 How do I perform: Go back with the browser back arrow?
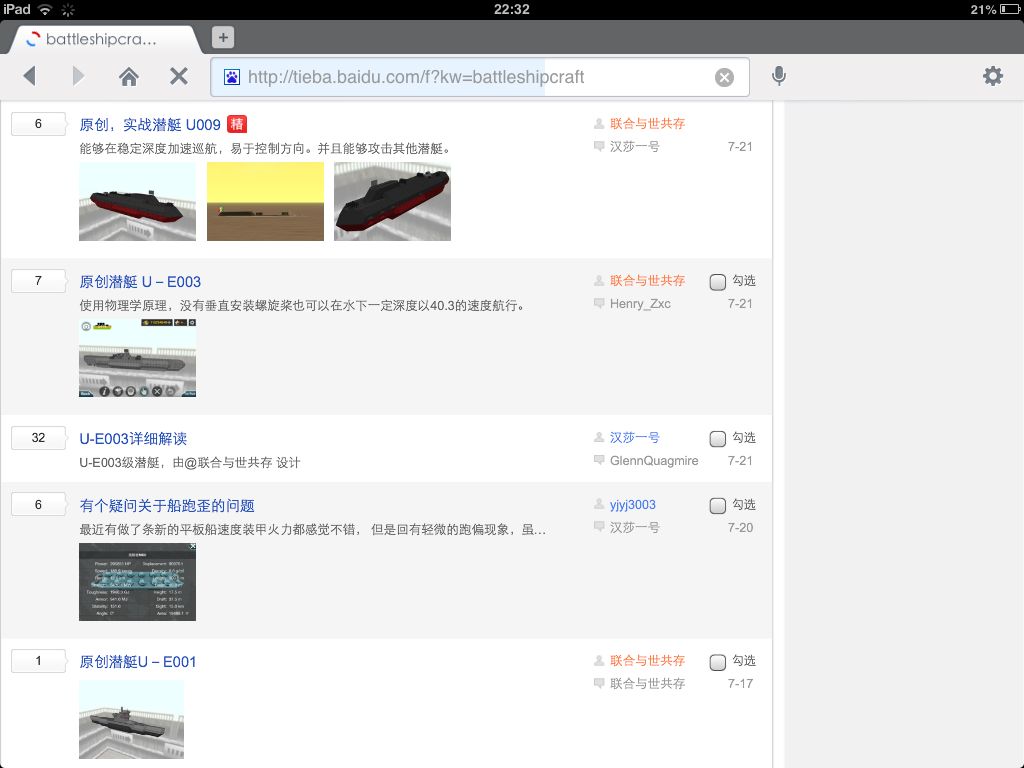(29, 76)
